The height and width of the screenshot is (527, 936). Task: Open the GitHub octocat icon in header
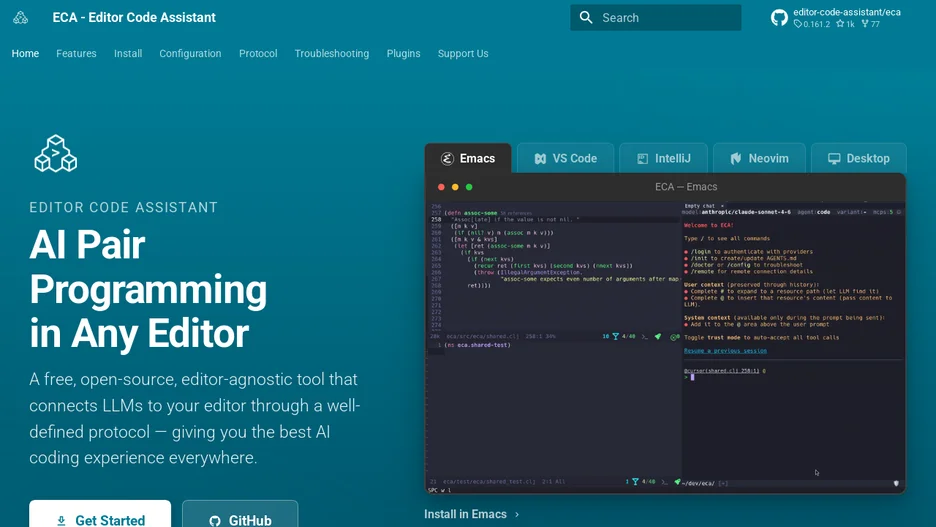pos(779,18)
